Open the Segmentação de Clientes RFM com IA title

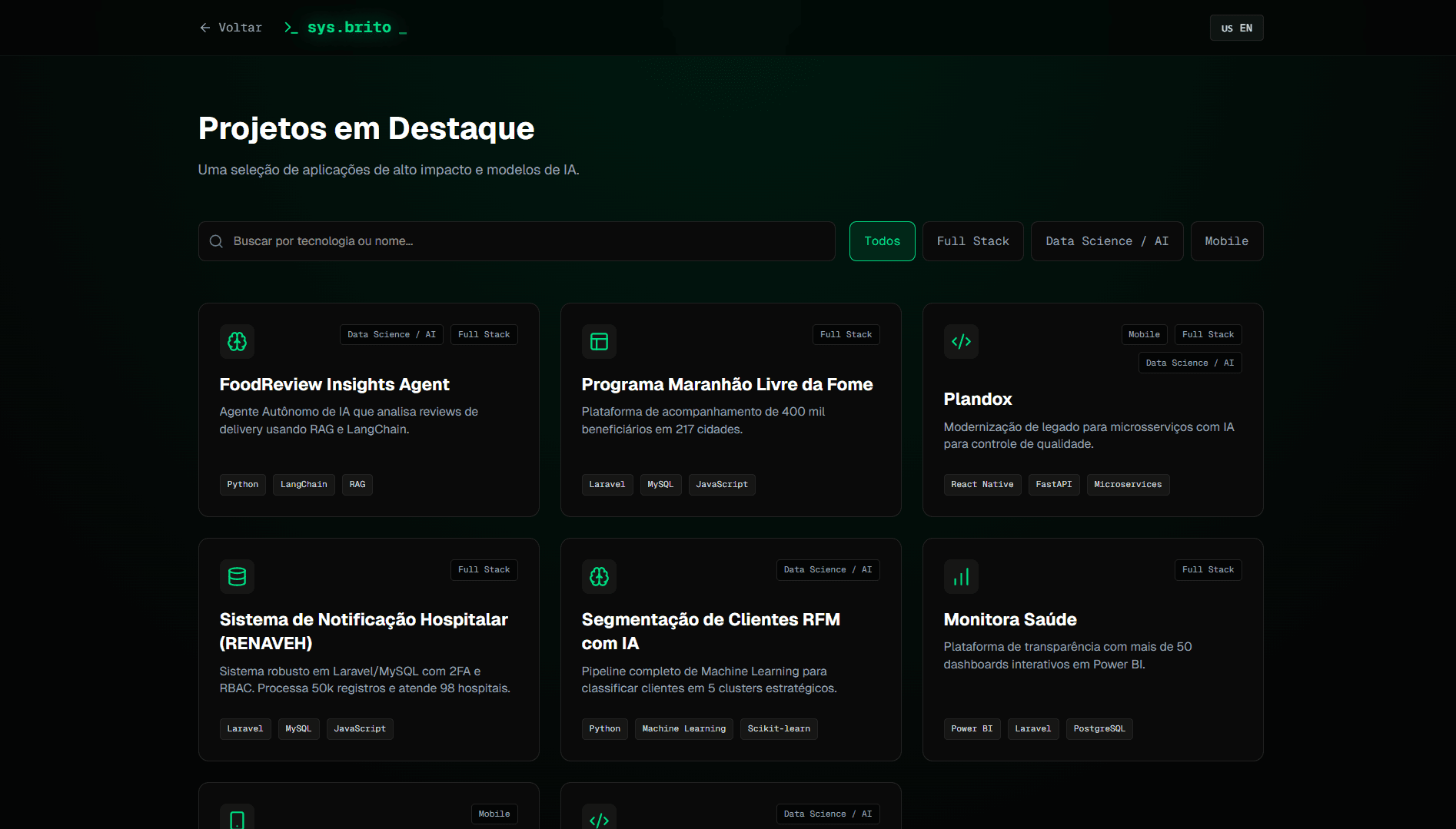711,631
